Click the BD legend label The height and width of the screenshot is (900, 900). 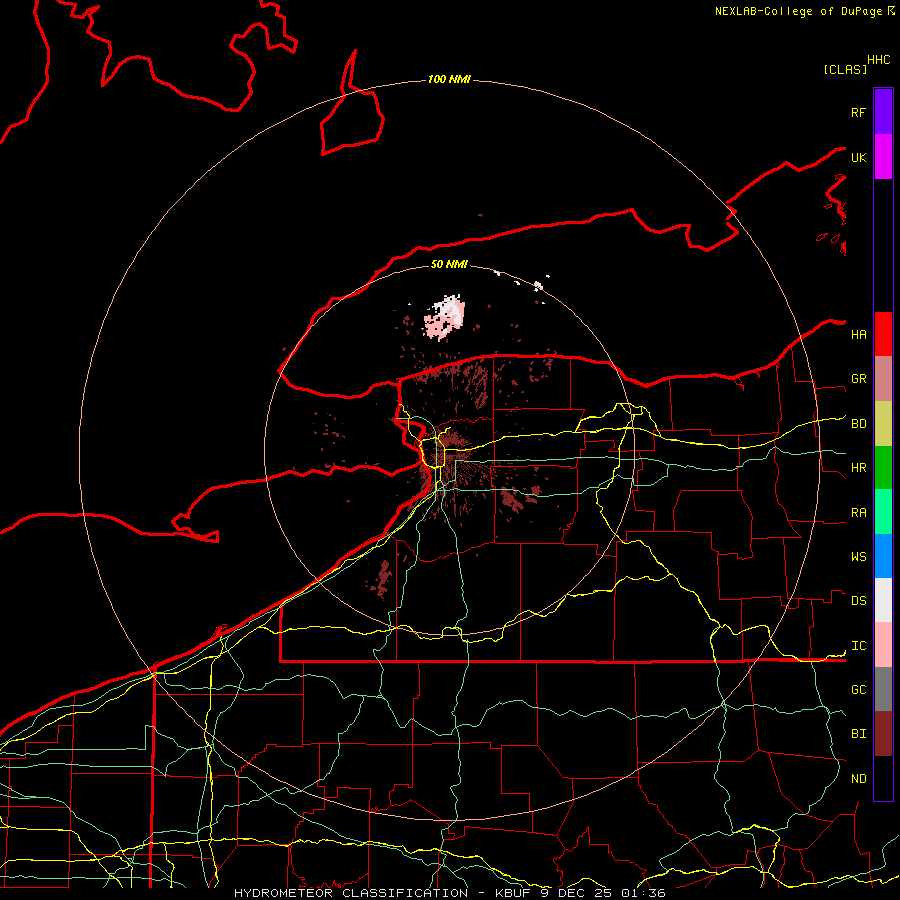858,424
